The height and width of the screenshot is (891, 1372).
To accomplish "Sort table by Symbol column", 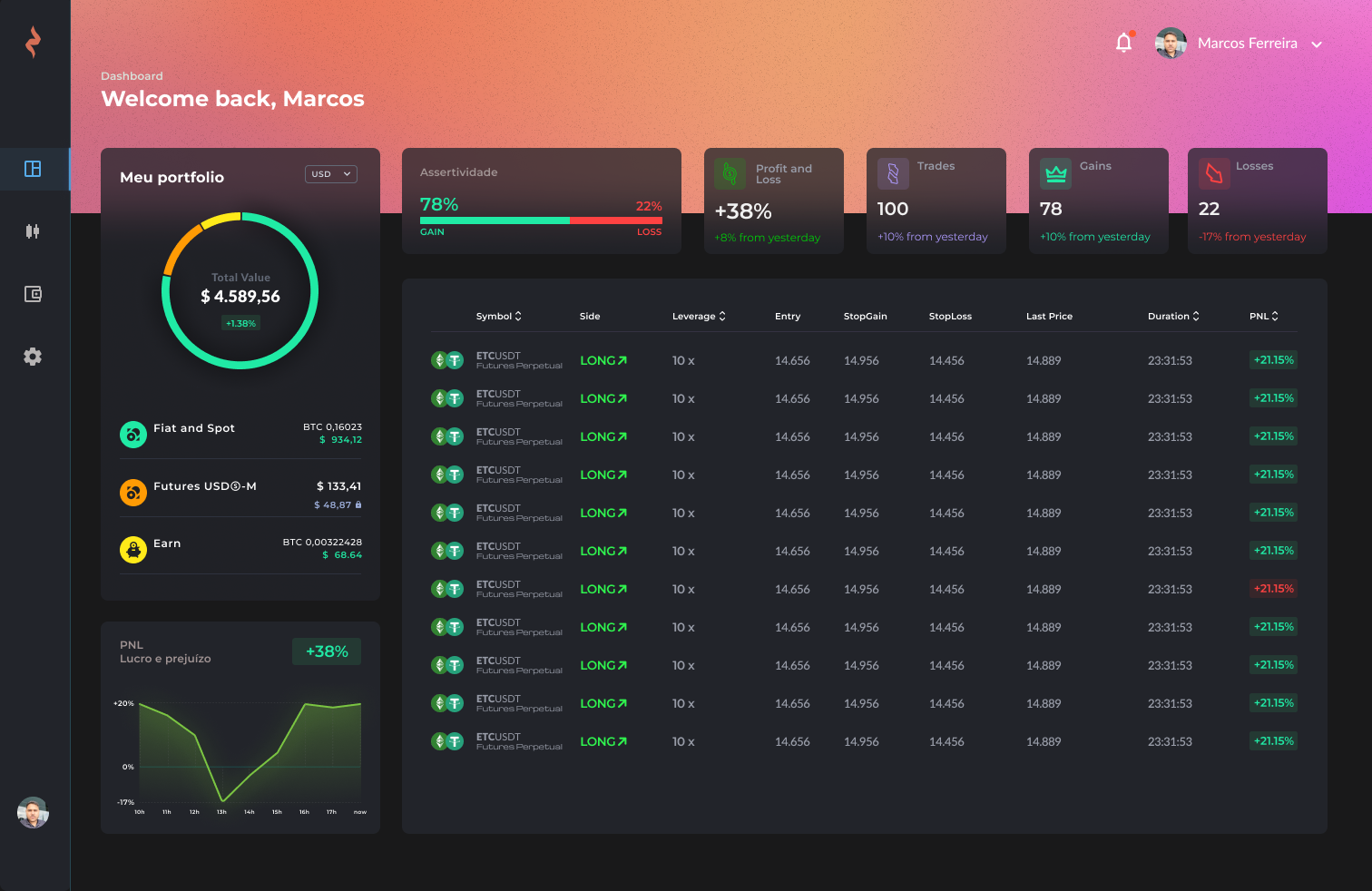I will pos(499,317).
